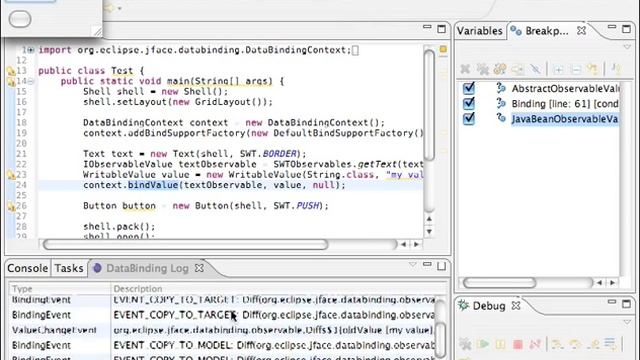
Task: Click Add Java Exception Breakpoint icon
Action: 616,69
